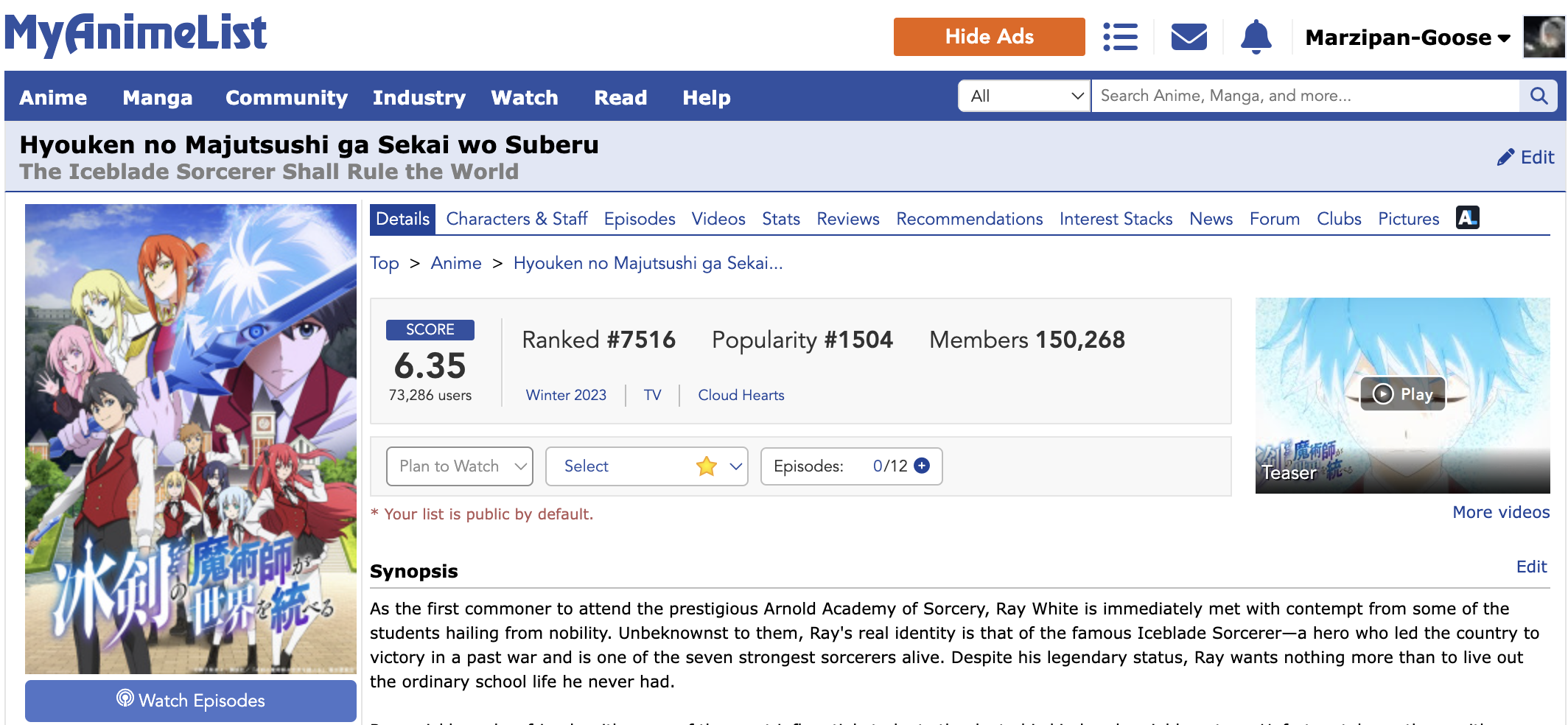This screenshot has height=725, width=1568.
Task: Open the AL icon tab
Action: [1467, 218]
